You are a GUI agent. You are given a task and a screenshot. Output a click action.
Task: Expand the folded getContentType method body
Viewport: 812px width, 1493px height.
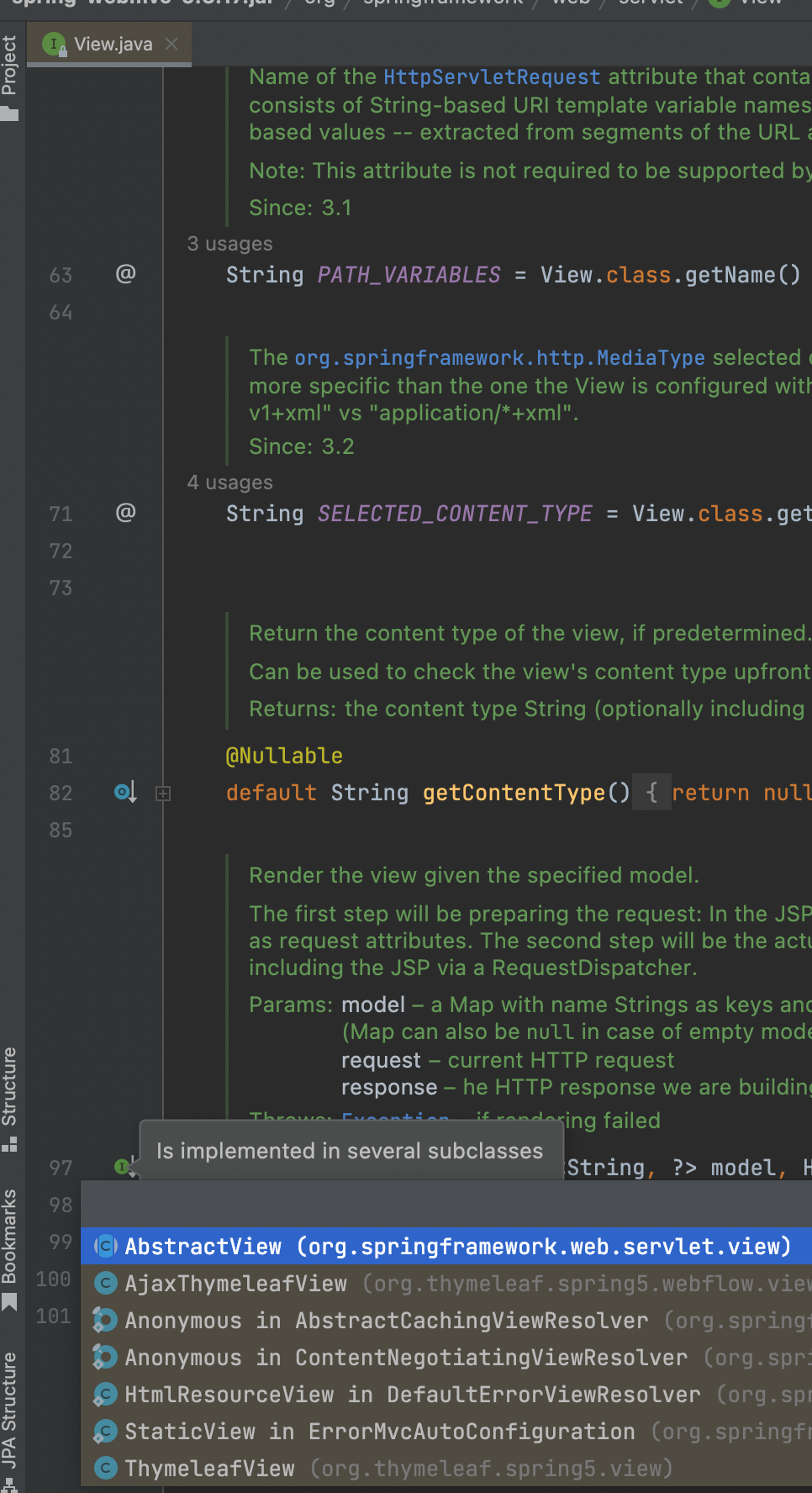pos(163,793)
